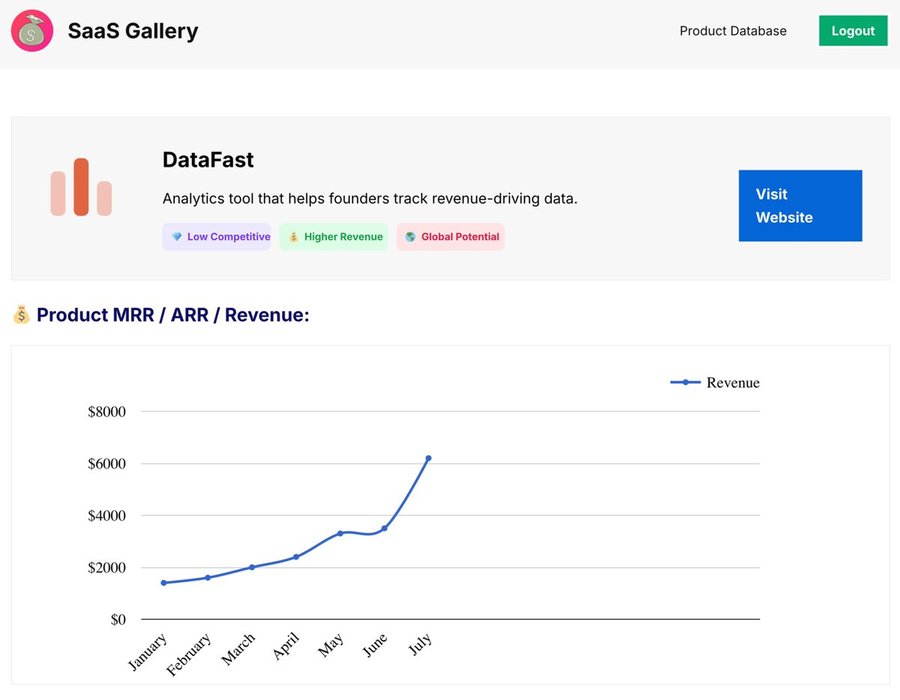This screenshot has width=900, height=700.
Task: Select the Higher Revenue tag label
Action: pyautogui.click(x=343, y=237)
